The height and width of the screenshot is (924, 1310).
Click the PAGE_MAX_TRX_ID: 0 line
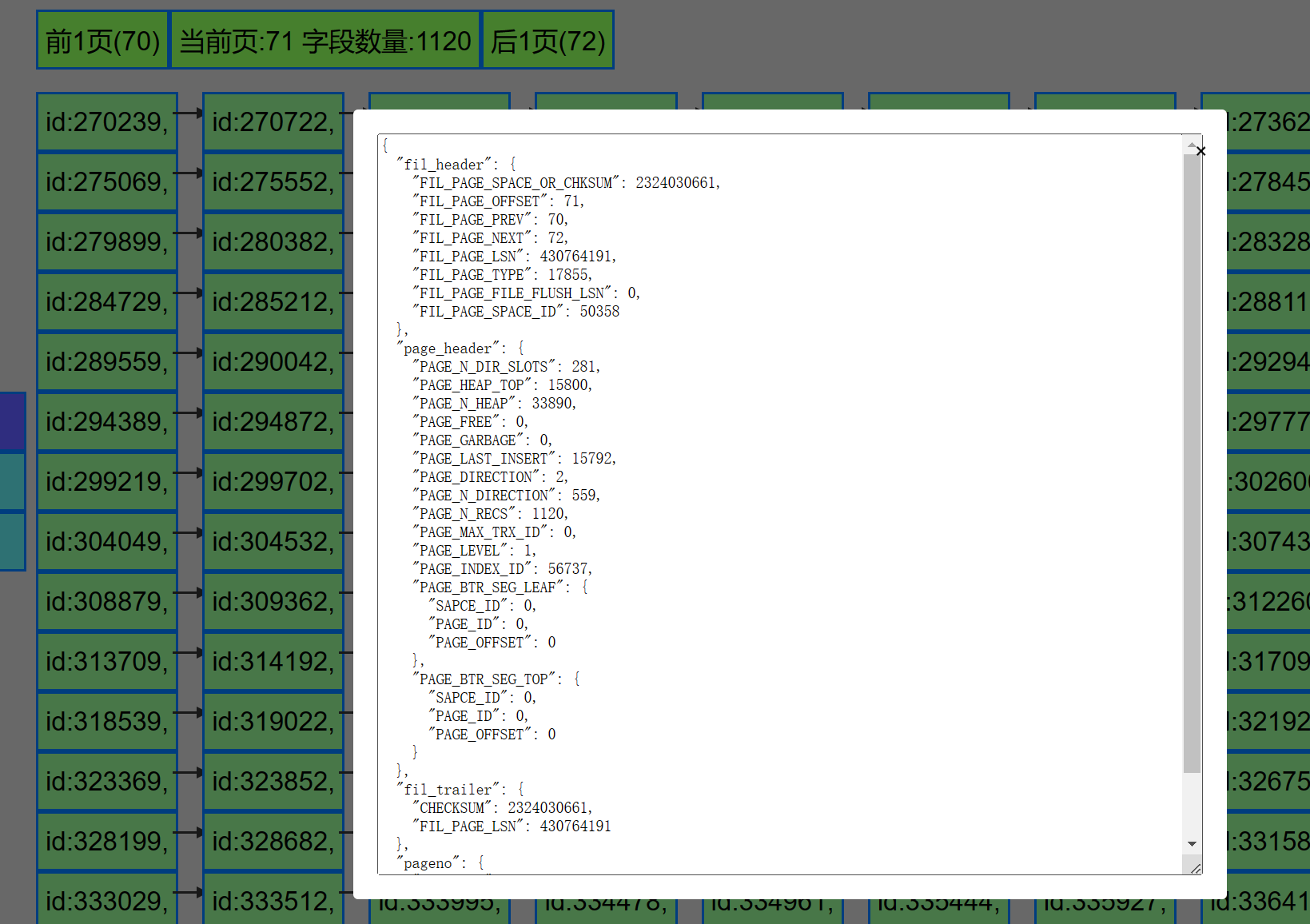click(x=494, y=532)
